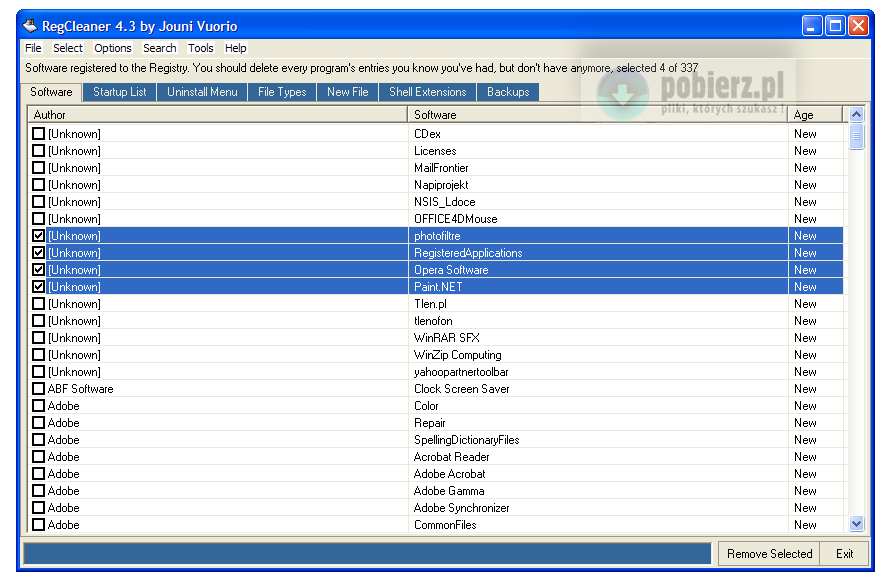Image resolution: width=882 pixels, height=588 pixels.
Task: Switch to the File Types tab
Action: pyautogui.click(x=282, y=92)
